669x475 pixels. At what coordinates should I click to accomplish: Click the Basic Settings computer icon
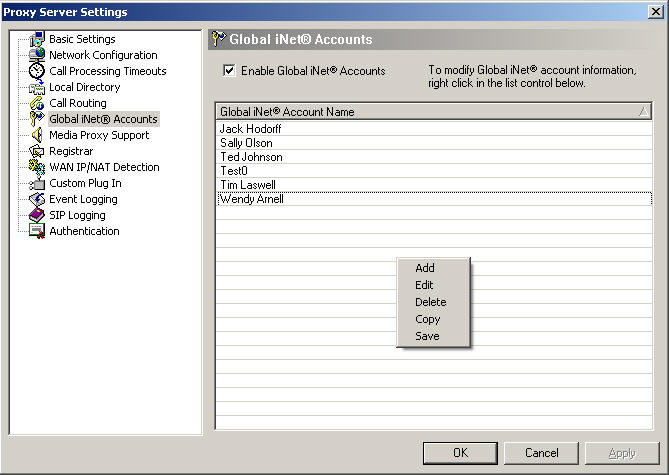tap(37, 39)
